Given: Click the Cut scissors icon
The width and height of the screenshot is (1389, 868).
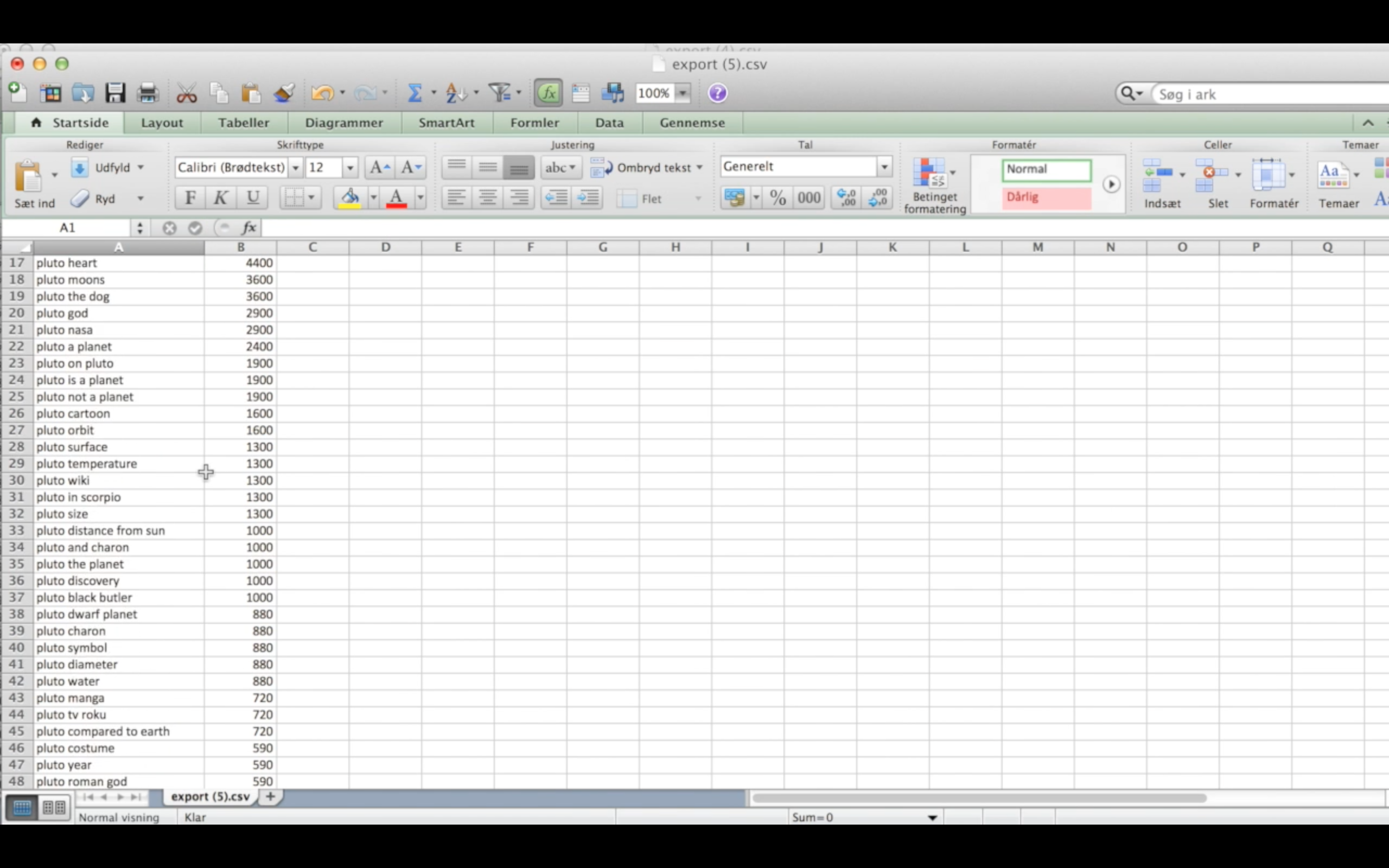Looking at the screenshot, I should [186, 93].
